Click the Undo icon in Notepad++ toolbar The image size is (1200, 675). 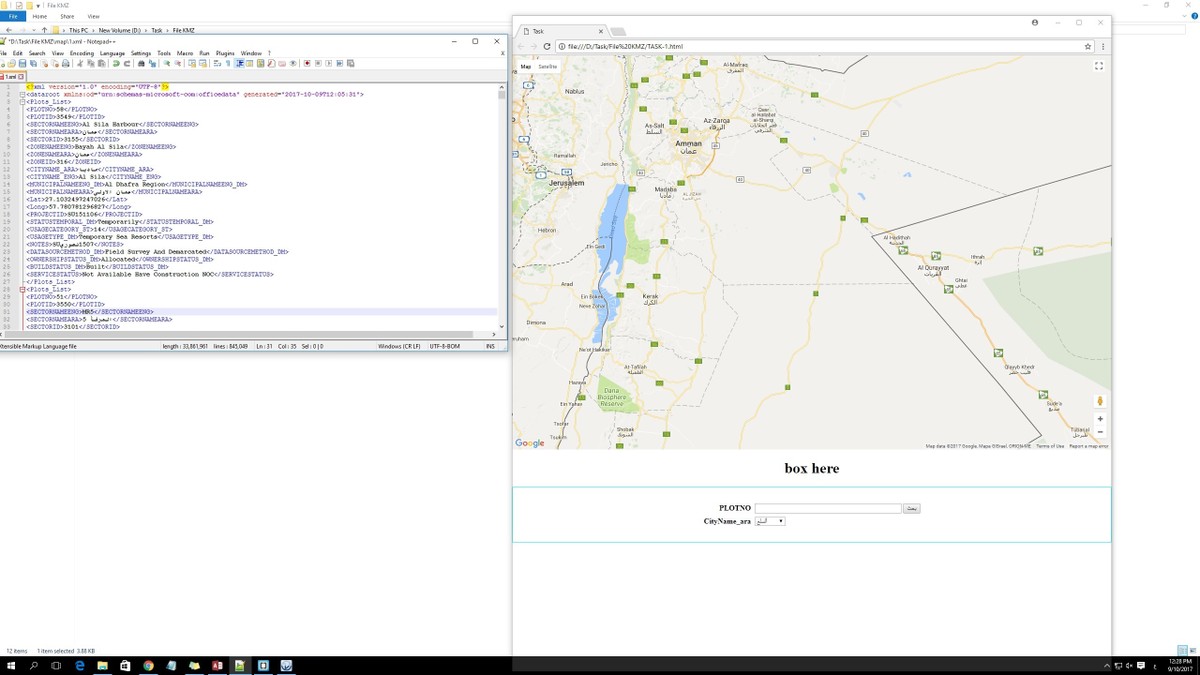click(x=116, y=63)
